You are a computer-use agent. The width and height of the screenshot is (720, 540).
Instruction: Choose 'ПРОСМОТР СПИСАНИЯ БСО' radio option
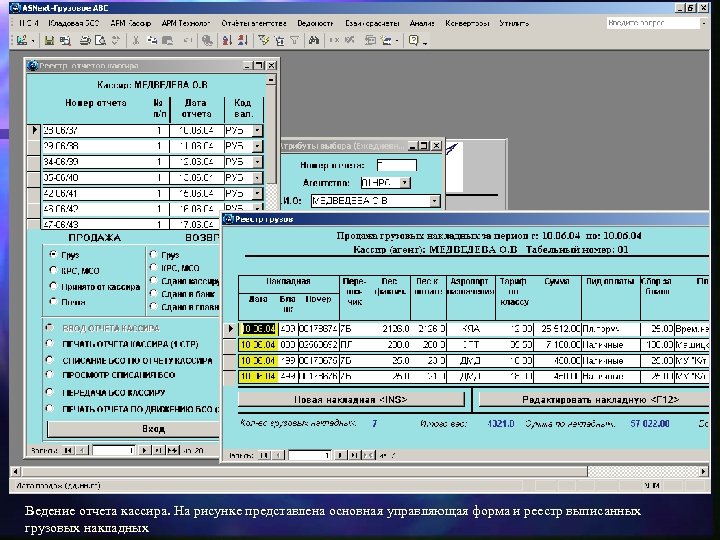click(48, 374)
